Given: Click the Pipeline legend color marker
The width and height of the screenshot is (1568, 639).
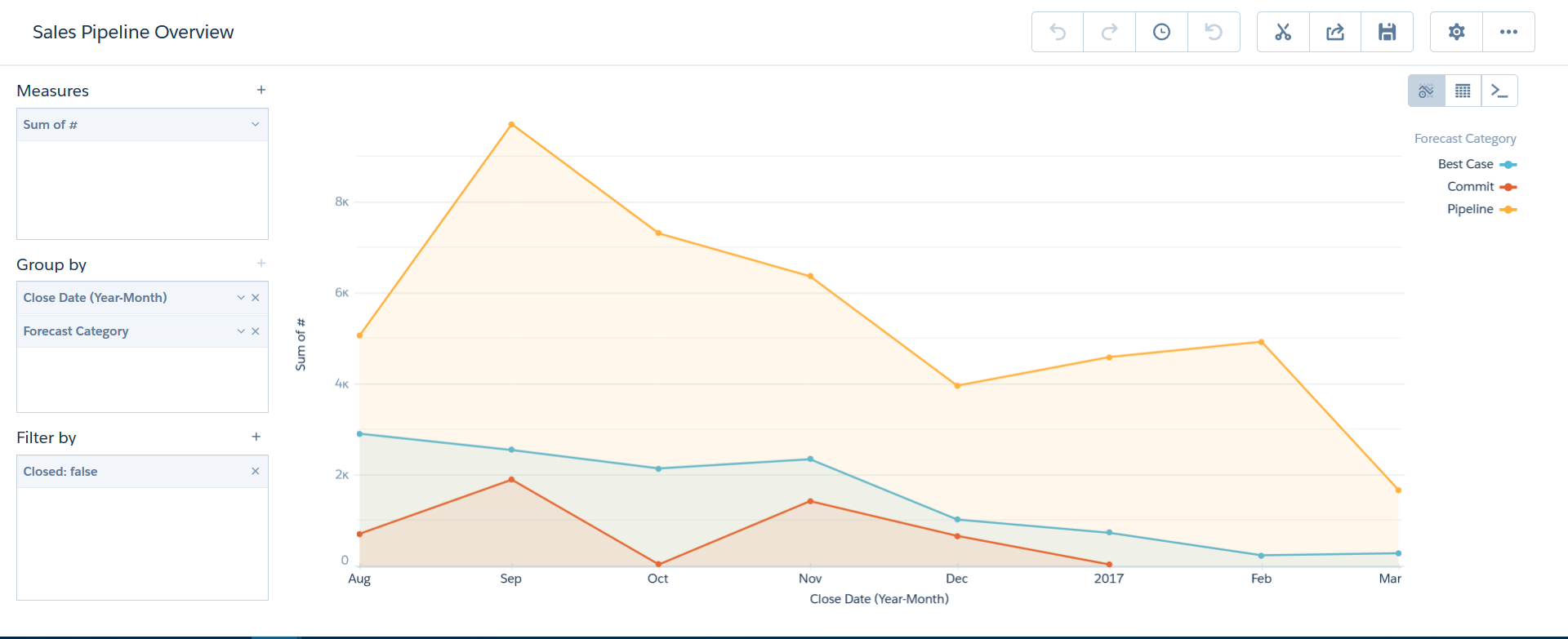Looking at the screenshot, I should point(1508,210).
